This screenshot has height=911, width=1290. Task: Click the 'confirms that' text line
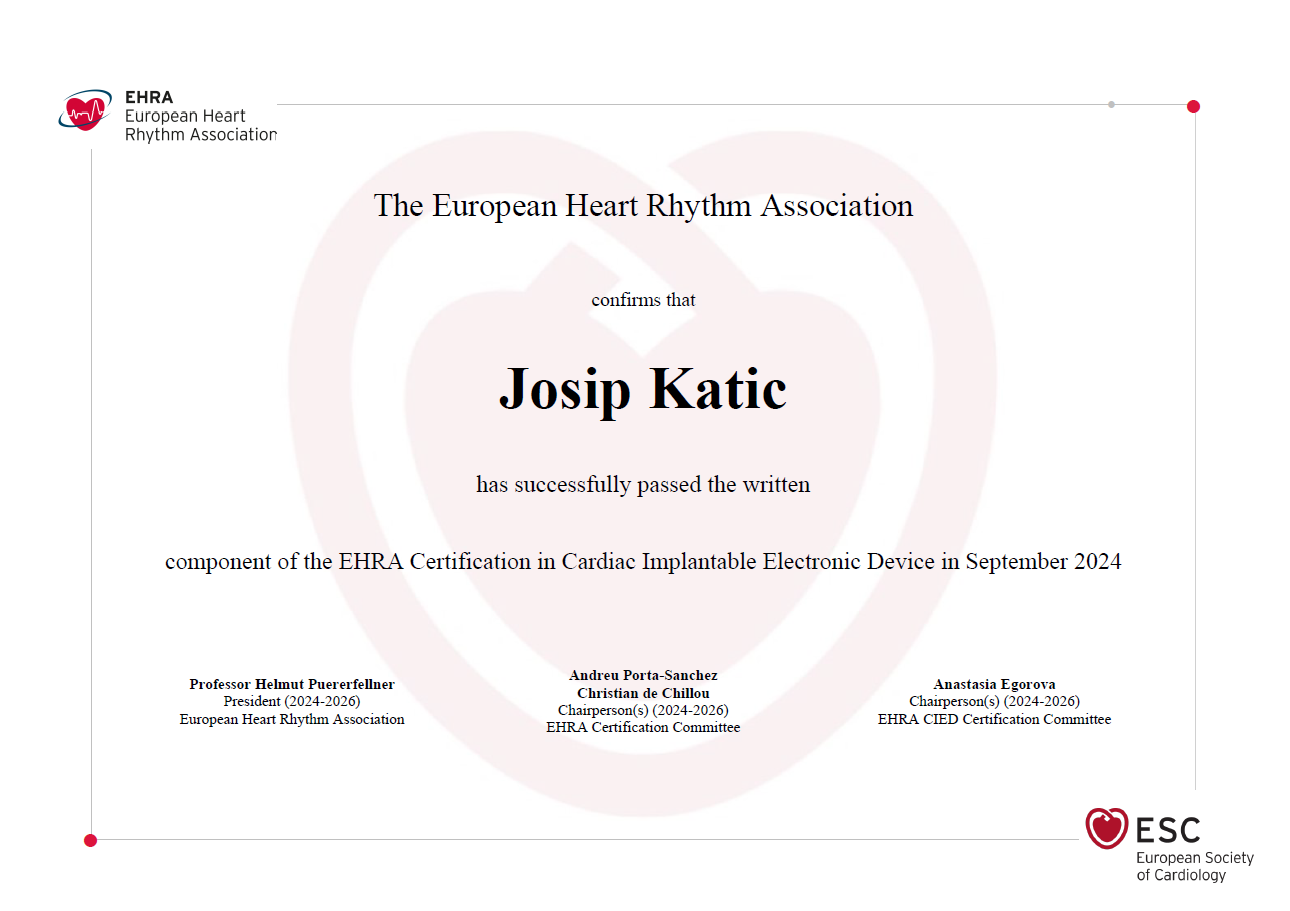click(x=643, y=300)
